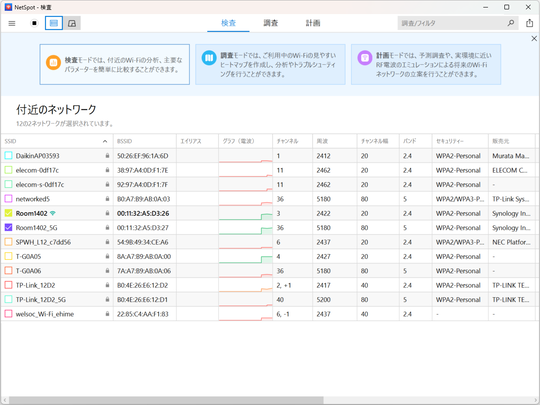The height and width of the screenshot is (405, 540).
Task: Toggle SSID column sort arrow
Action: click(x=105, y=141)
